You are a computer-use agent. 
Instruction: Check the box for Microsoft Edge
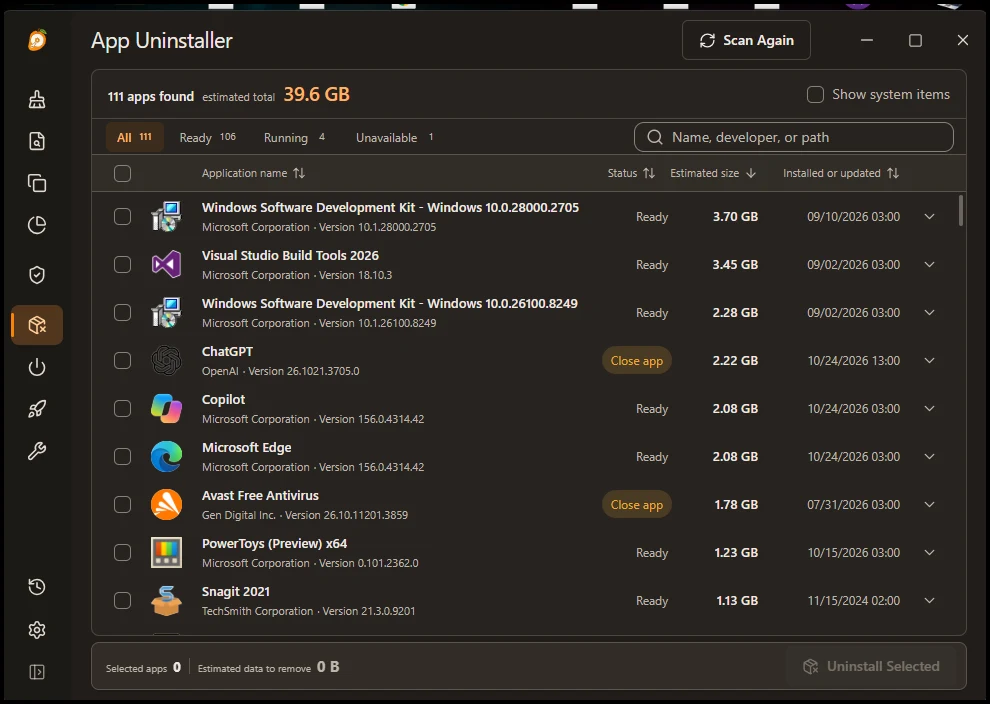pyautogui.click(x=122, y=456)
